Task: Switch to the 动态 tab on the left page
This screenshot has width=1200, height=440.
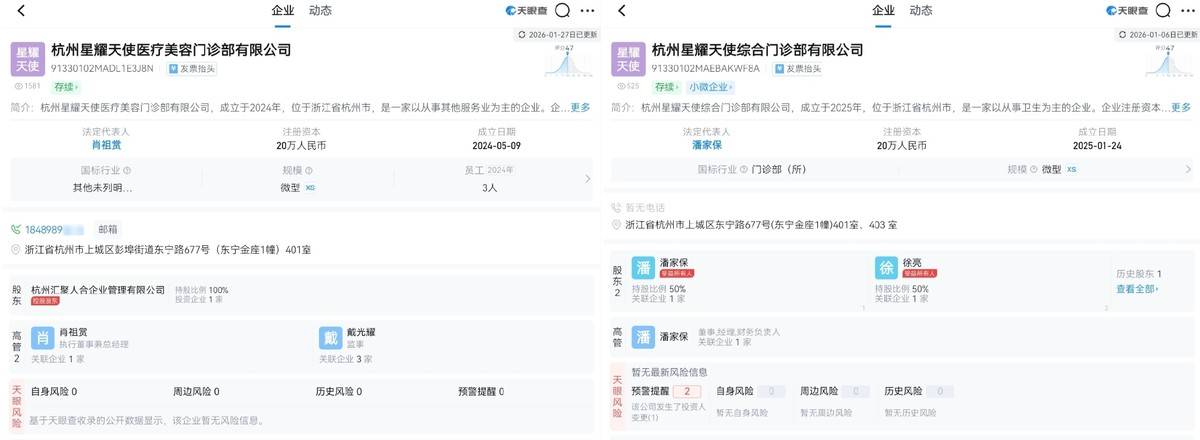Action: pos(321,11)
